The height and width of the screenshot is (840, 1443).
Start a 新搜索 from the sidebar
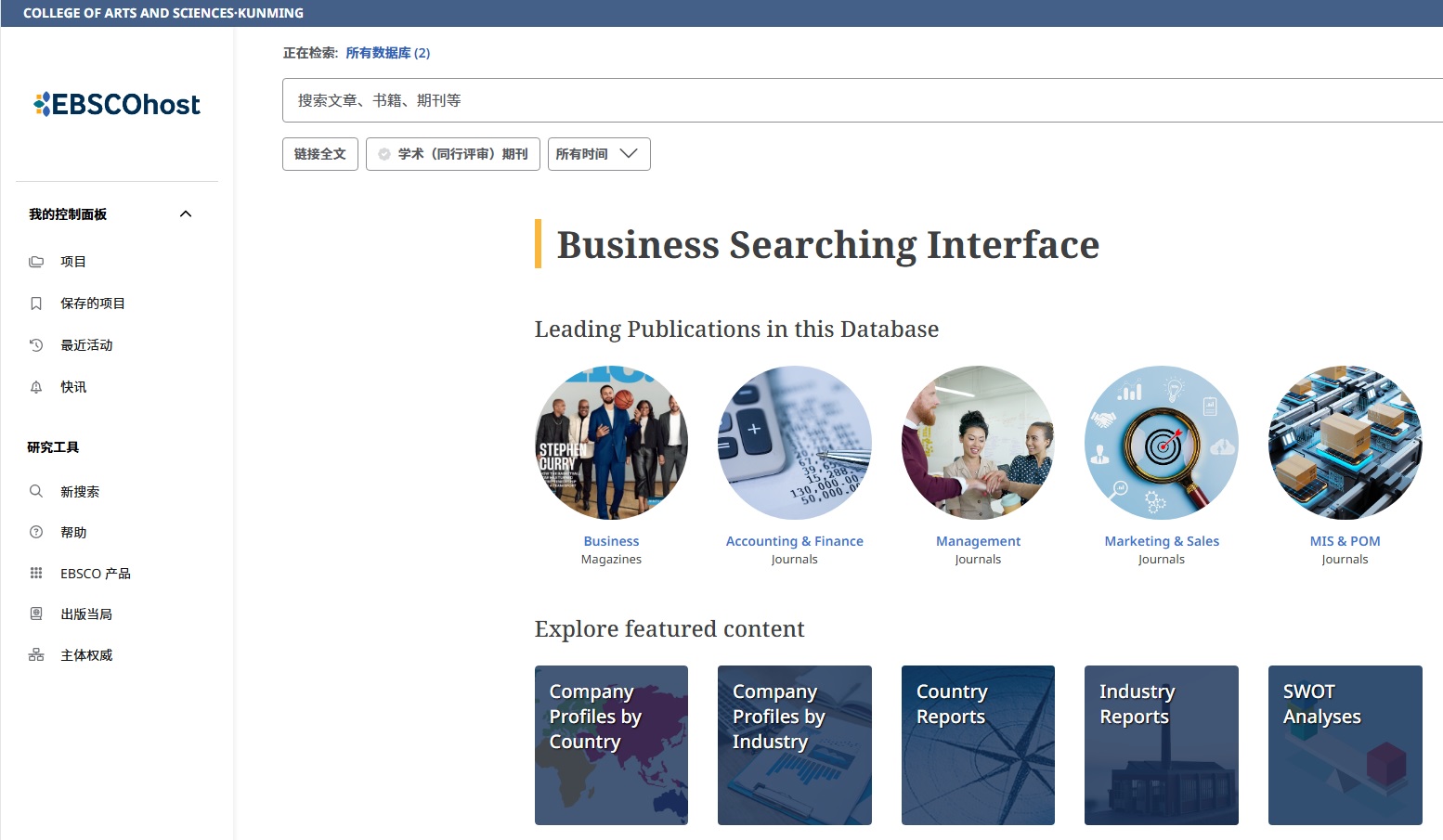[x=80, y=492]
